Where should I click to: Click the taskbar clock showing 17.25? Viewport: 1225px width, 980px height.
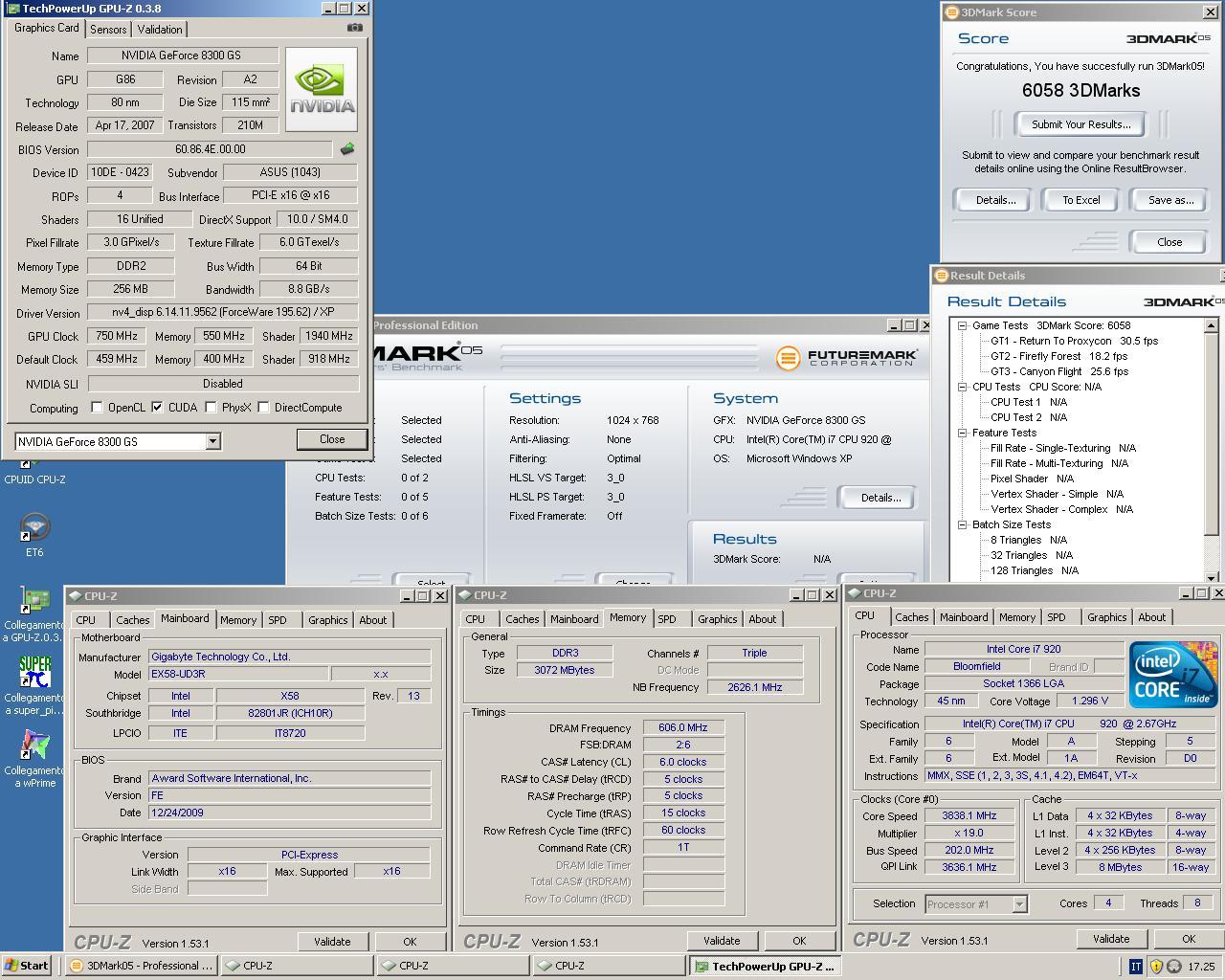pyautogui.click(x=1201, y=967)
